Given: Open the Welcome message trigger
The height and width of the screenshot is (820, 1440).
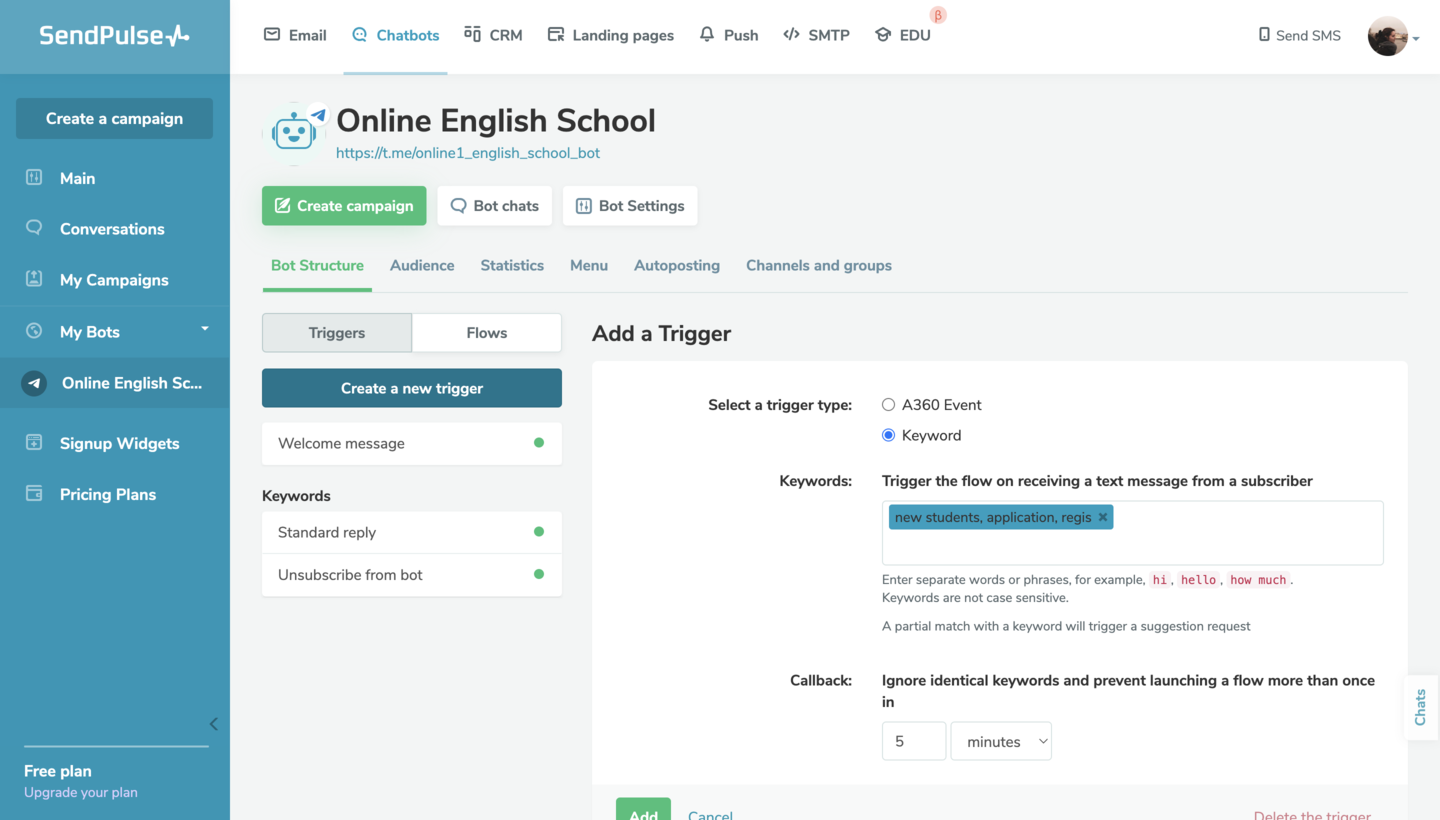Looking at the screenshot, I should point(412,443).
